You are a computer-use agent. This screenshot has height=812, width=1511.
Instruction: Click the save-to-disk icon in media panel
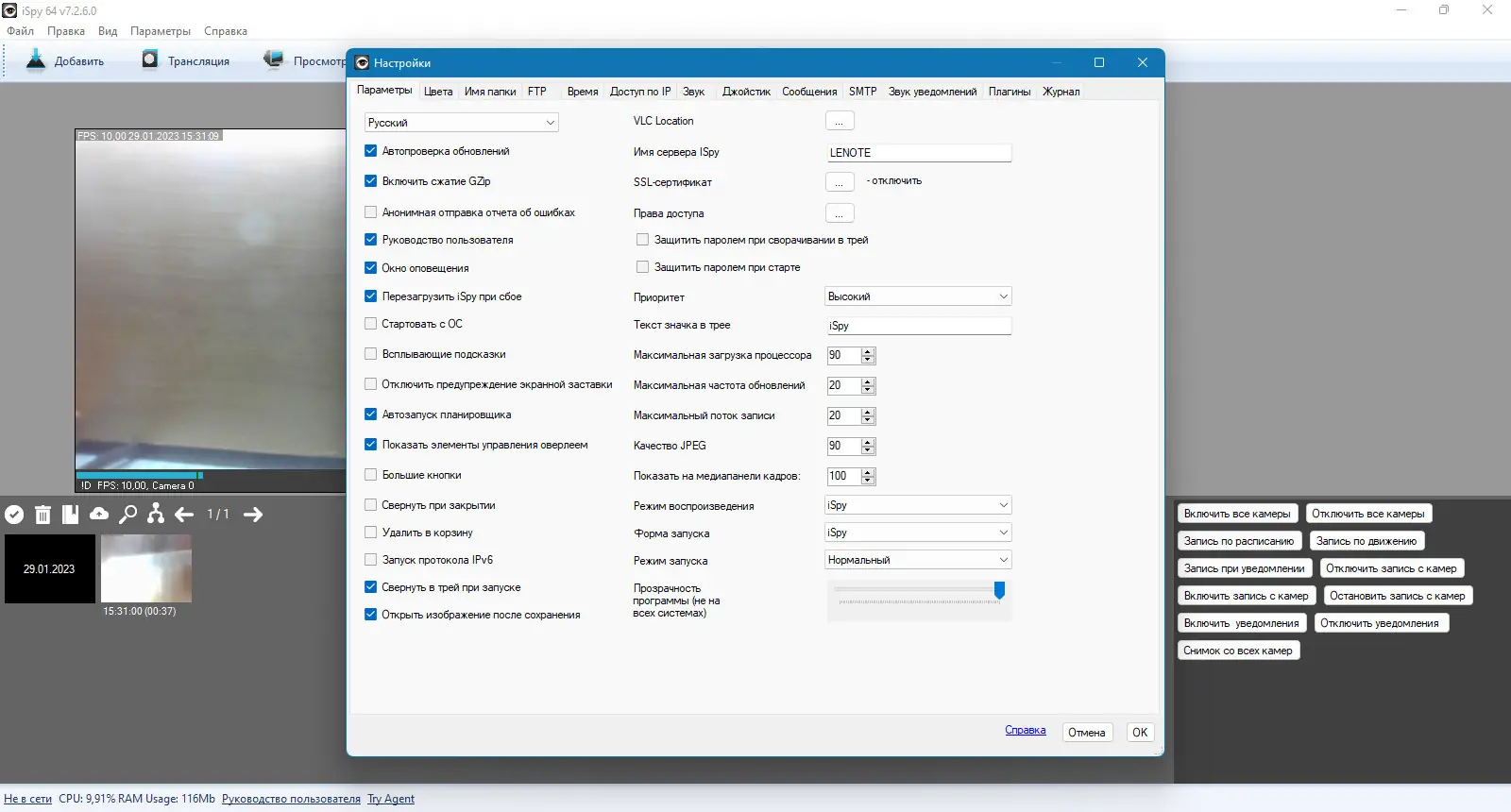pyautogui.click(x=70, y=515)
